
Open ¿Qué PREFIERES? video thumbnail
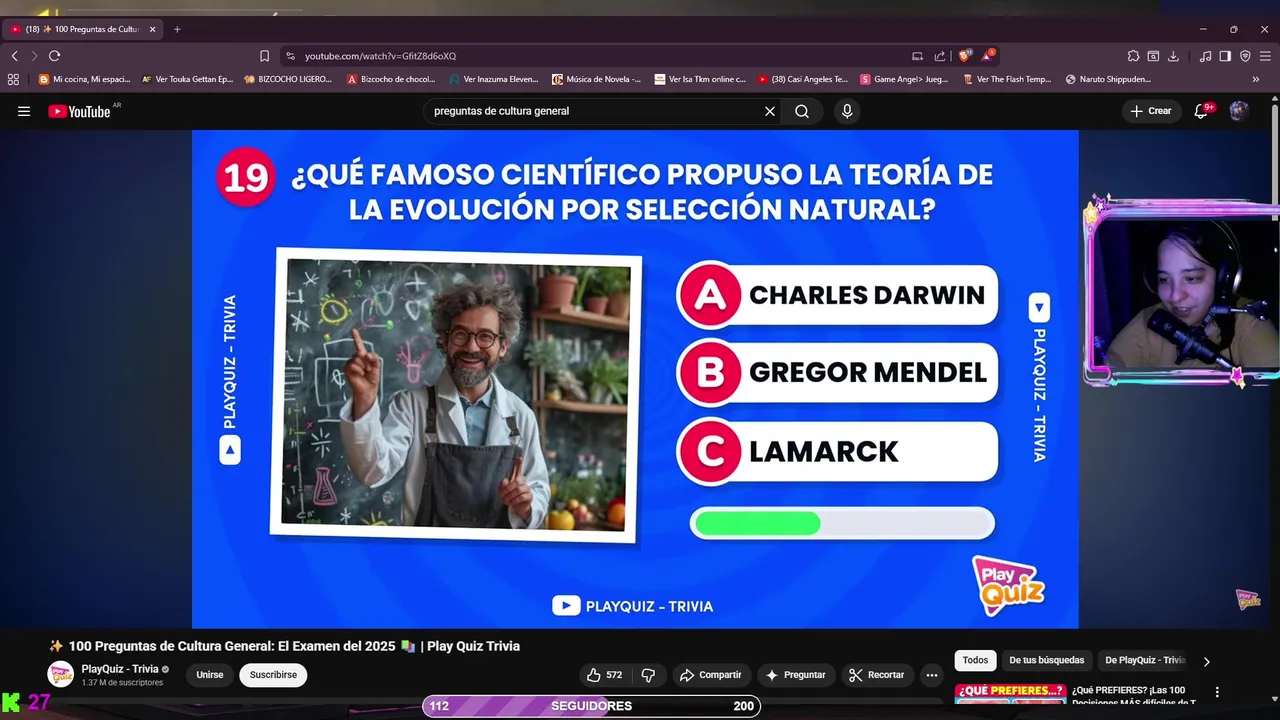(x=1010, y=694)
